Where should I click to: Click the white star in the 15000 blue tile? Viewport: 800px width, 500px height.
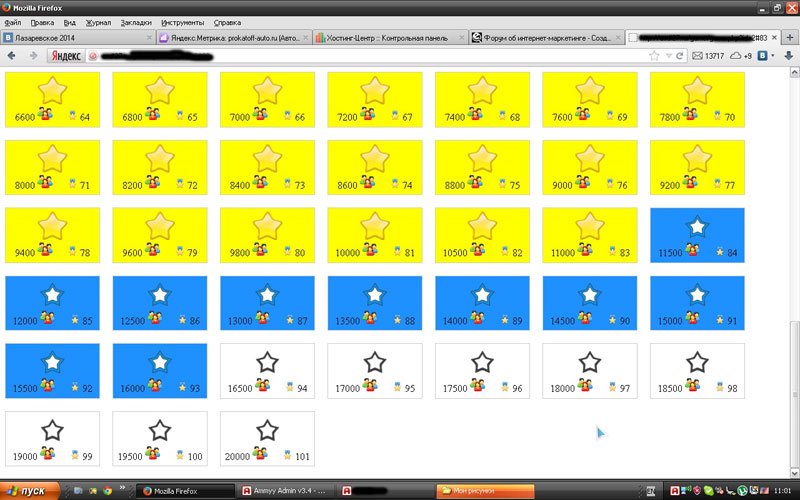tap(697, 295)
